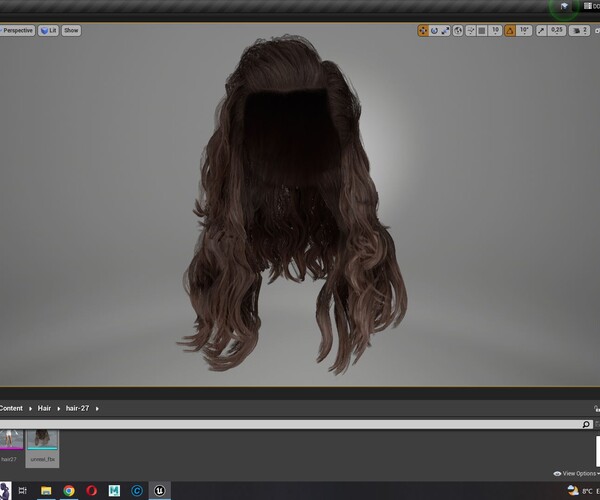Open camera speed dropdown showing 2
The image size is (600, 500).
(579, 31)
